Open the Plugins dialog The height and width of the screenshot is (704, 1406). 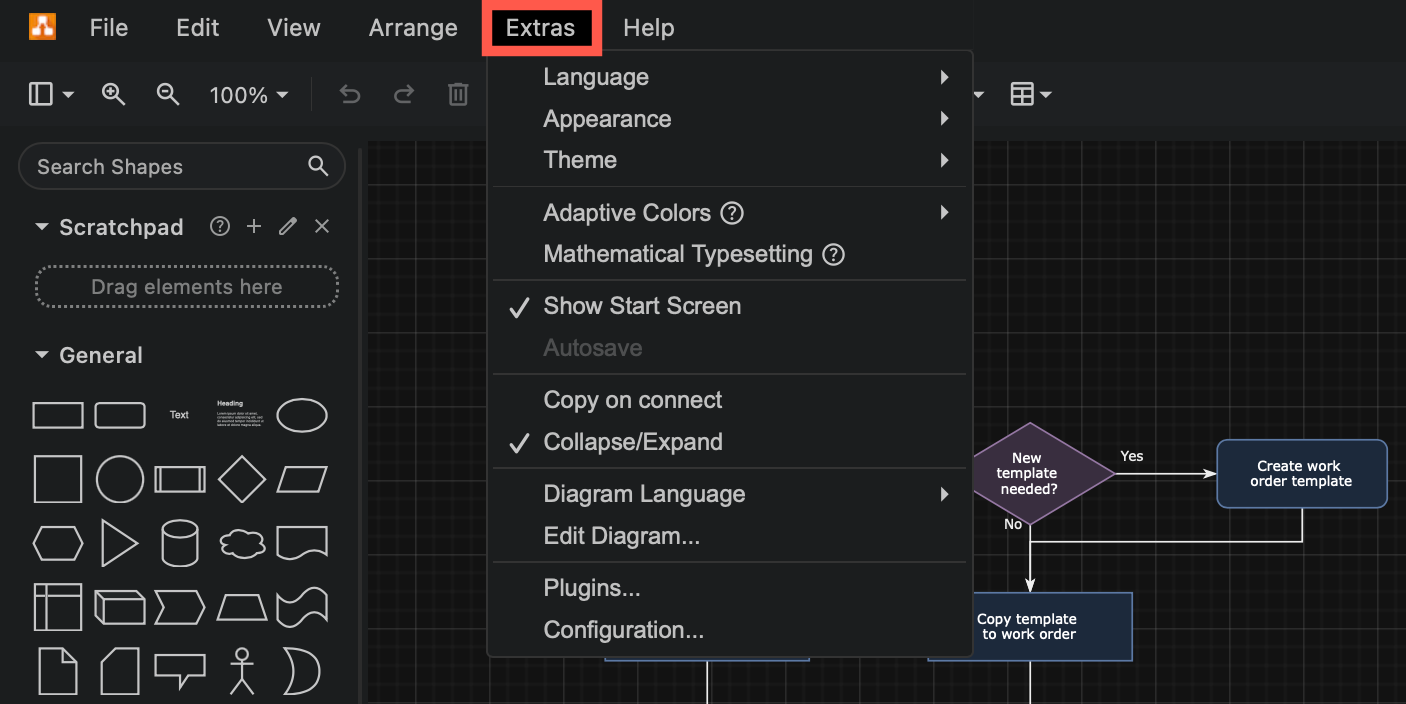pyautogui.click(x=592, y=588)
